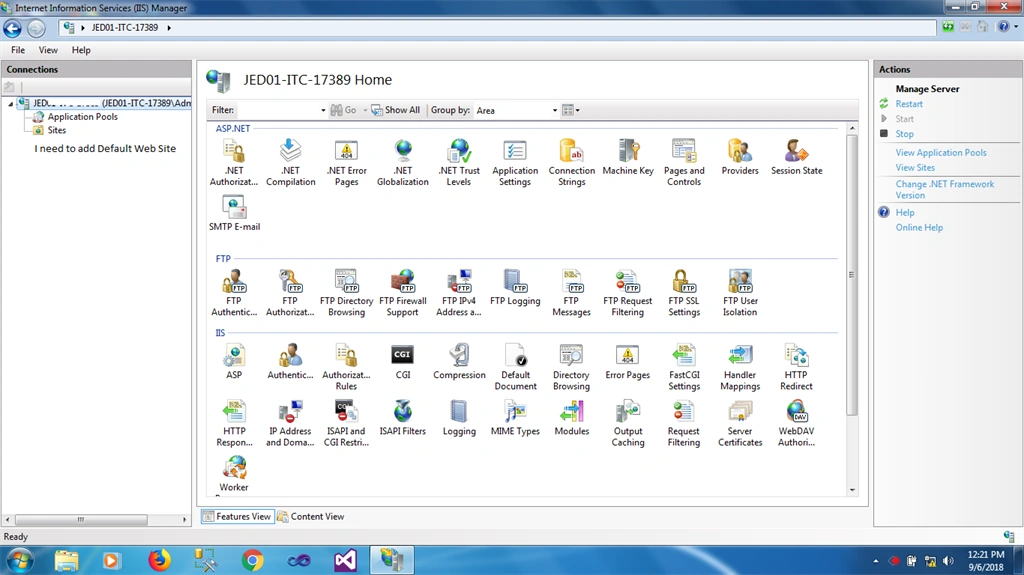Viewport: 1024px width, 575px height.
Task: Open the Connection Strings feature
Action: [571, 163]
